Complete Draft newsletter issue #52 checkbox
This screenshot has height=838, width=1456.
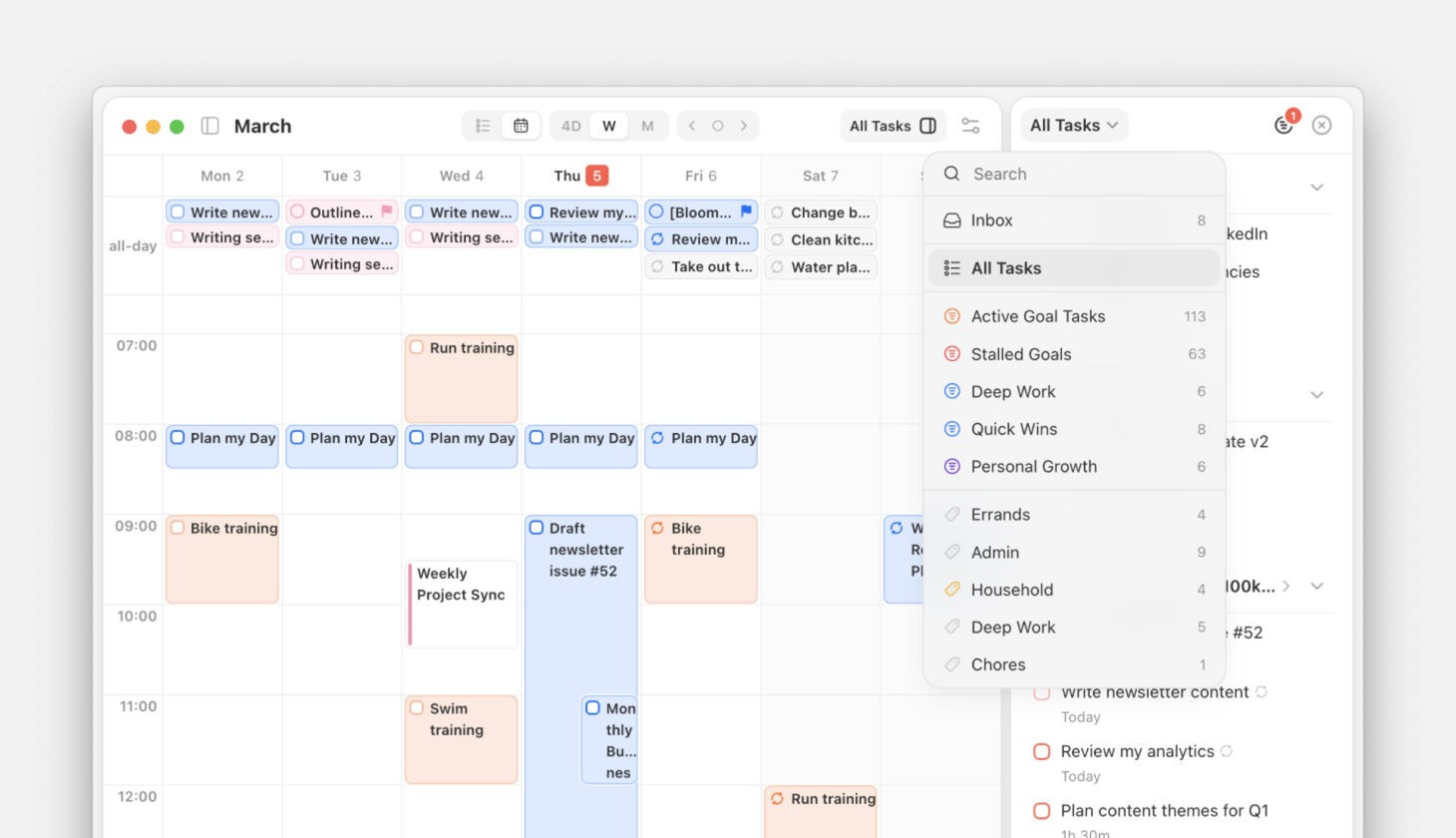(537, 528)
